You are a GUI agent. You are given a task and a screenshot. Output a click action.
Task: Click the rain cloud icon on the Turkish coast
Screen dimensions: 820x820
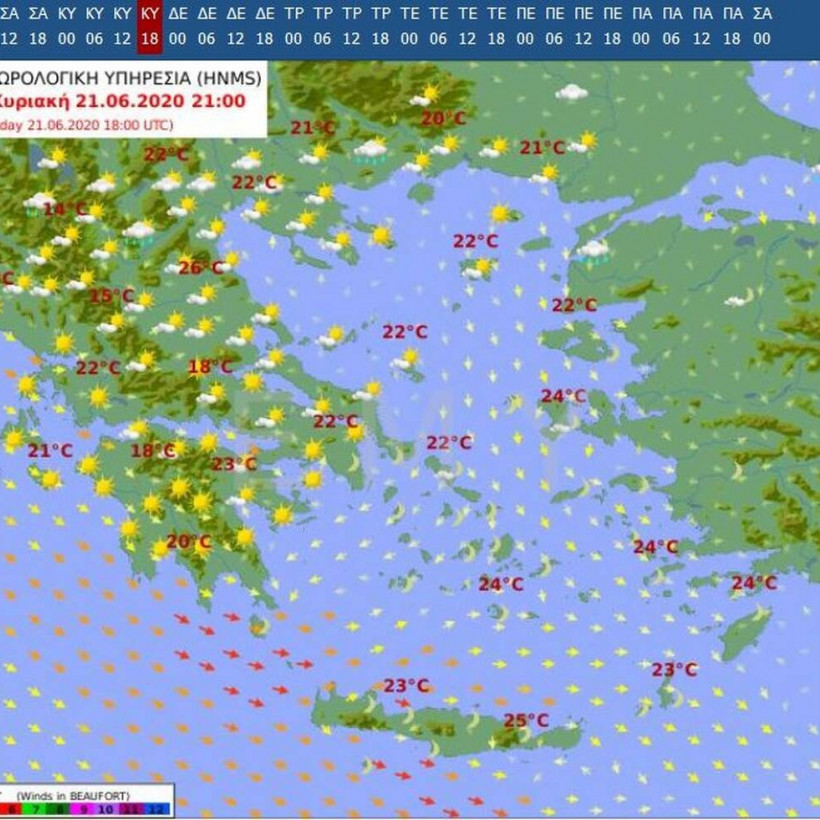pos(594,250)
